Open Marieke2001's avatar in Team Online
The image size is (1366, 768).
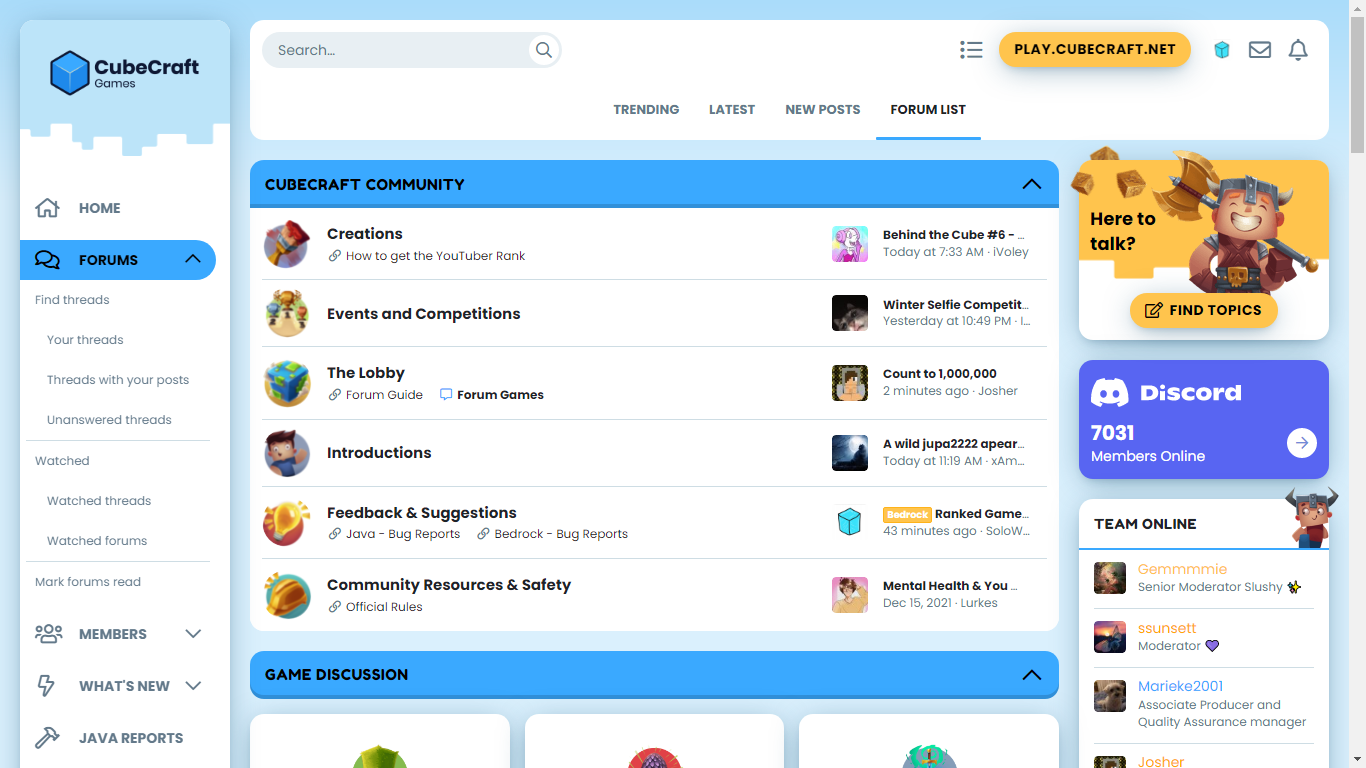click(x=1110, y=696)
